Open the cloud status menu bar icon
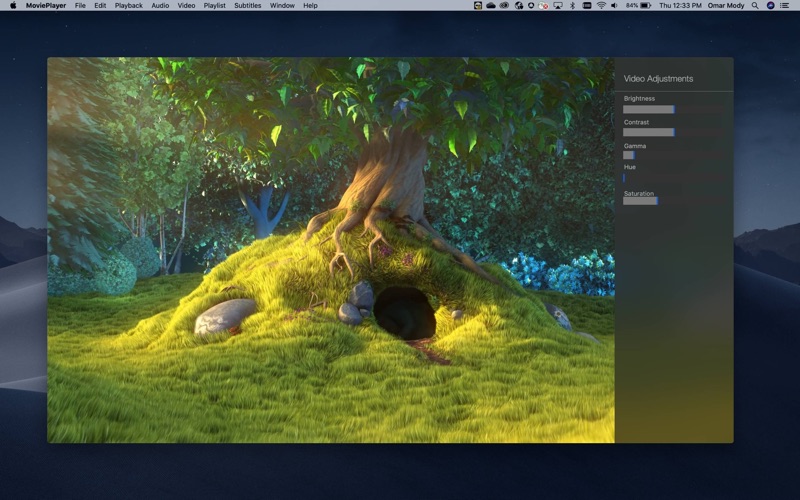800x500 pixels. tap(491, 6)
